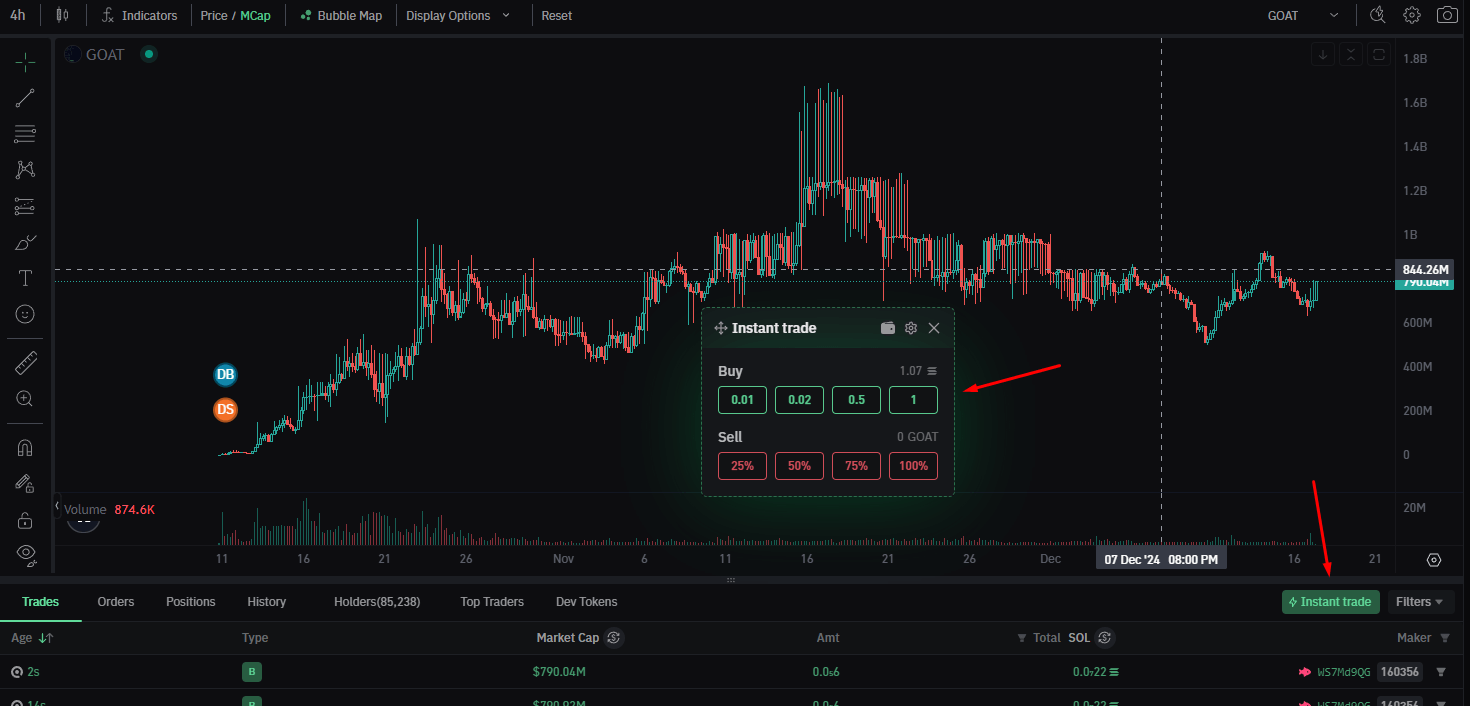The width and height of the screenshot is (1470, 706).
Task: Sell 50% of GOAT holdings
Action: click(799, 466)
